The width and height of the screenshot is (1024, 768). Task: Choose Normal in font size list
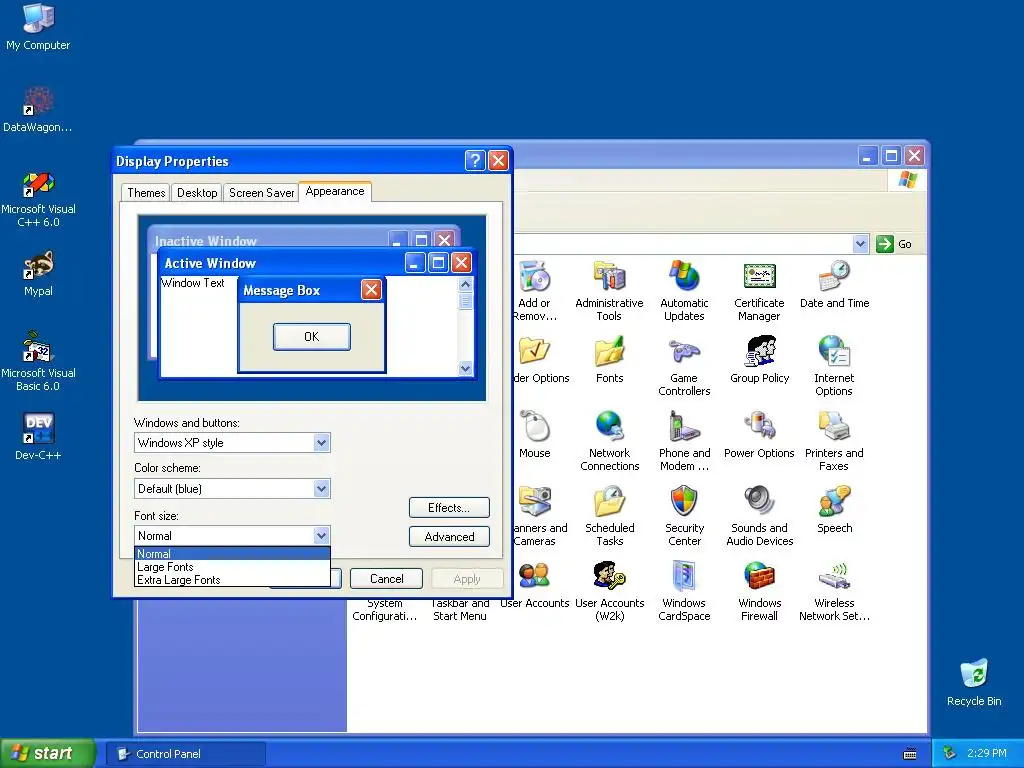pos(232,554)
